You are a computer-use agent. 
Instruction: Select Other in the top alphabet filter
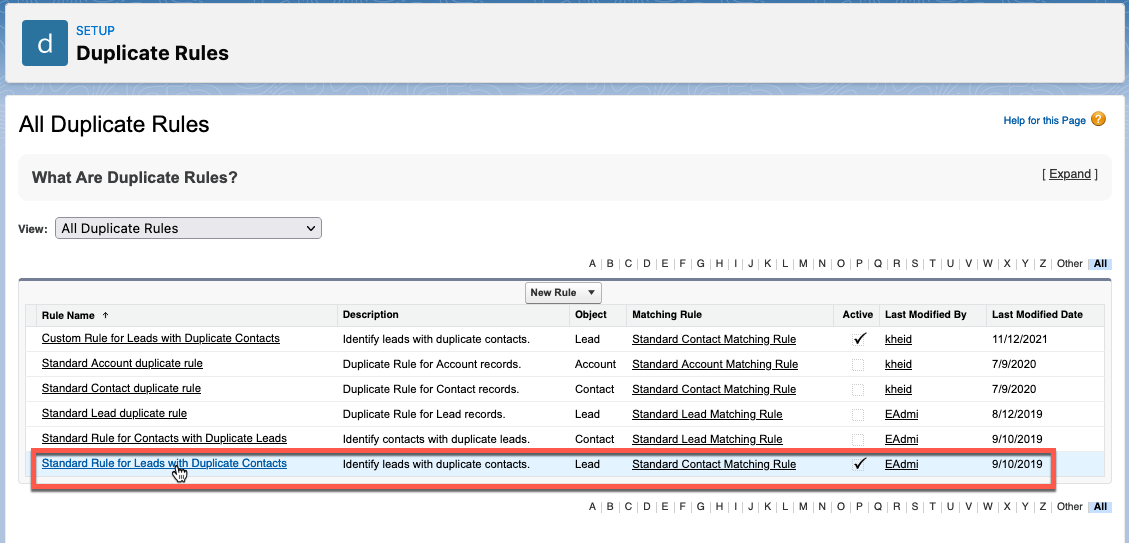tap(1069, 264)
